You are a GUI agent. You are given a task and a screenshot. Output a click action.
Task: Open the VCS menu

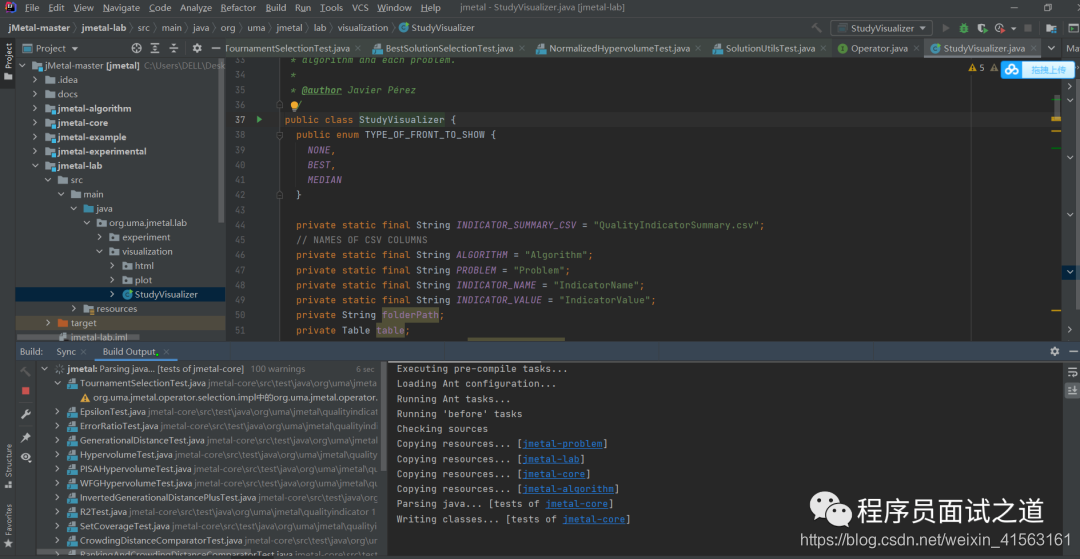pos(360,8)
